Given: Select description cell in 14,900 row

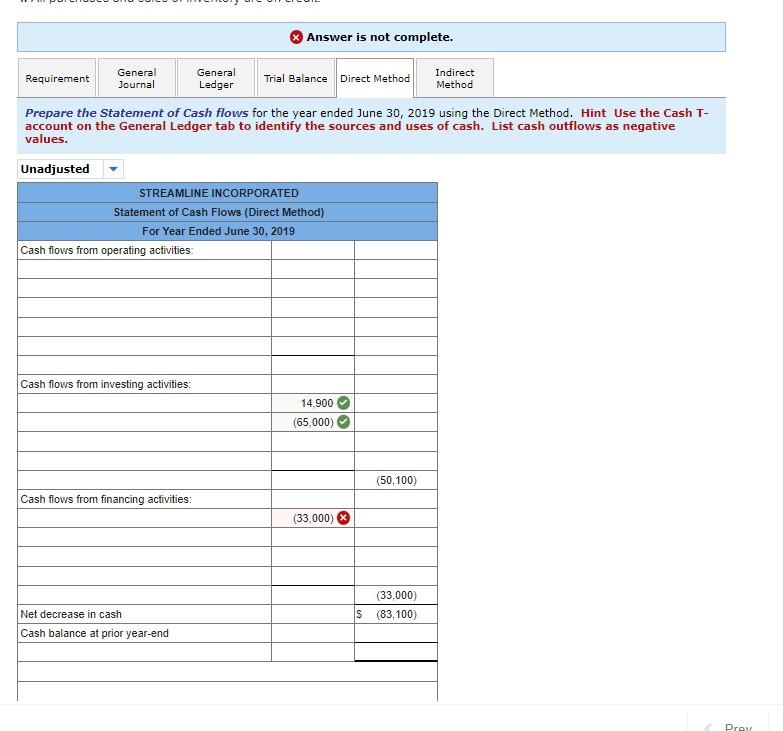Looking at the screenshot, I should click(x=144, y=403).
